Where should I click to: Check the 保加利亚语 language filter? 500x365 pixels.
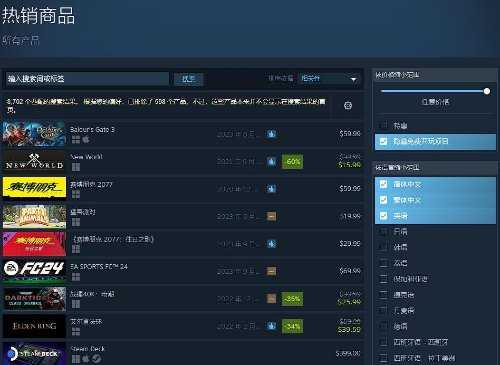[384, 279]
